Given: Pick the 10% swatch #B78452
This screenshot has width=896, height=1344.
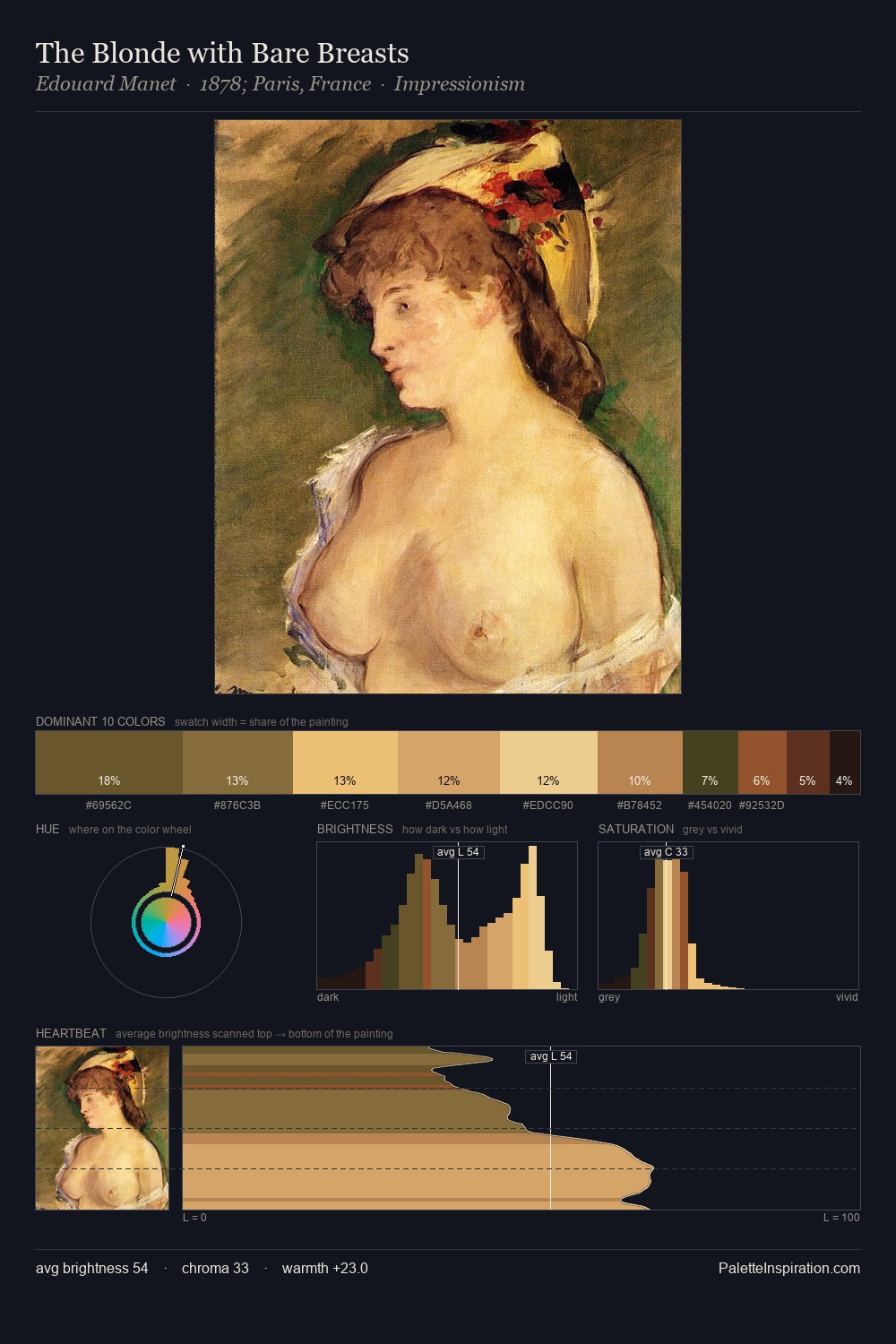Looking at the screenshot, I should click(640, 762).
